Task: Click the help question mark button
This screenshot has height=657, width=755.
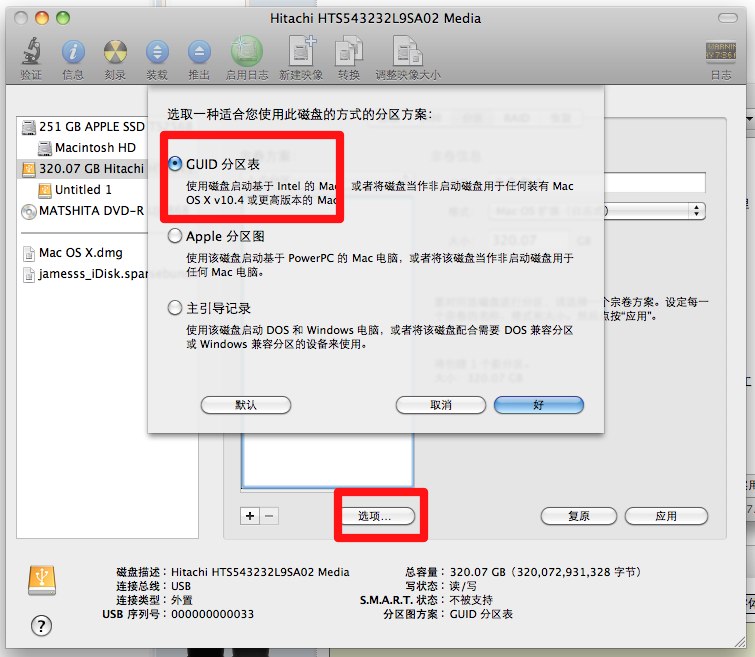Action: coord(41,626)
